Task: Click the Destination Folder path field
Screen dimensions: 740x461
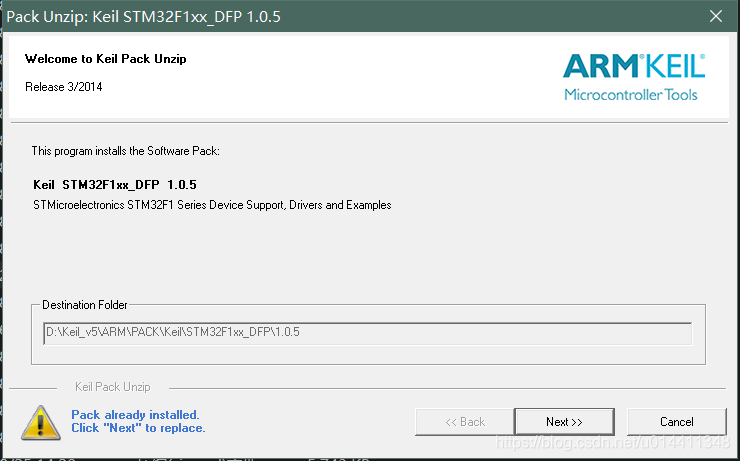Action: [x=368, y=333]
